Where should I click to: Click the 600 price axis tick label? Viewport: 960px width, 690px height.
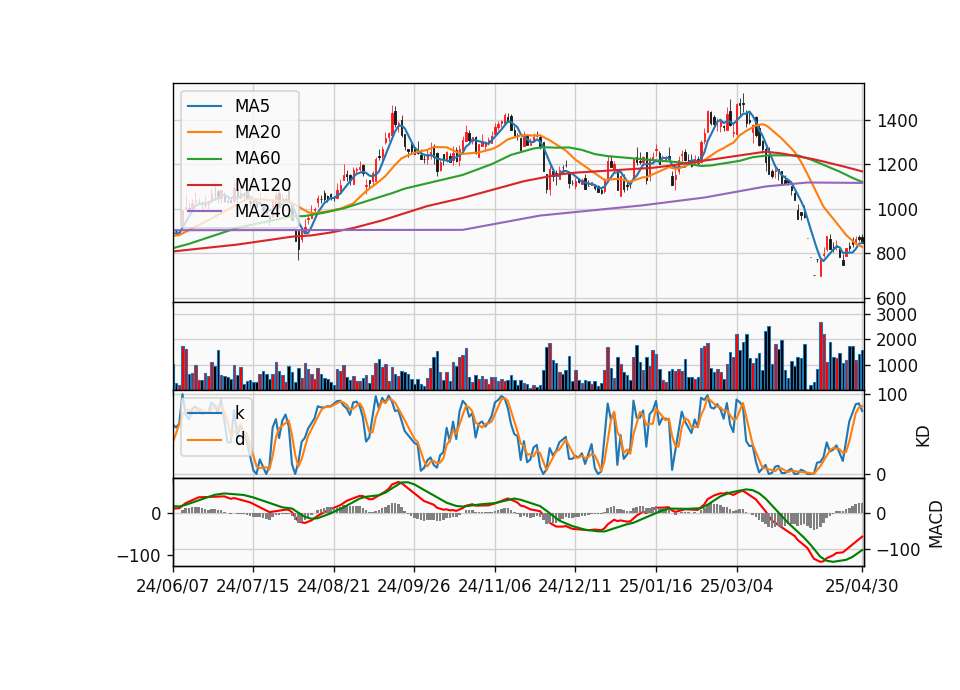(891, 299)
